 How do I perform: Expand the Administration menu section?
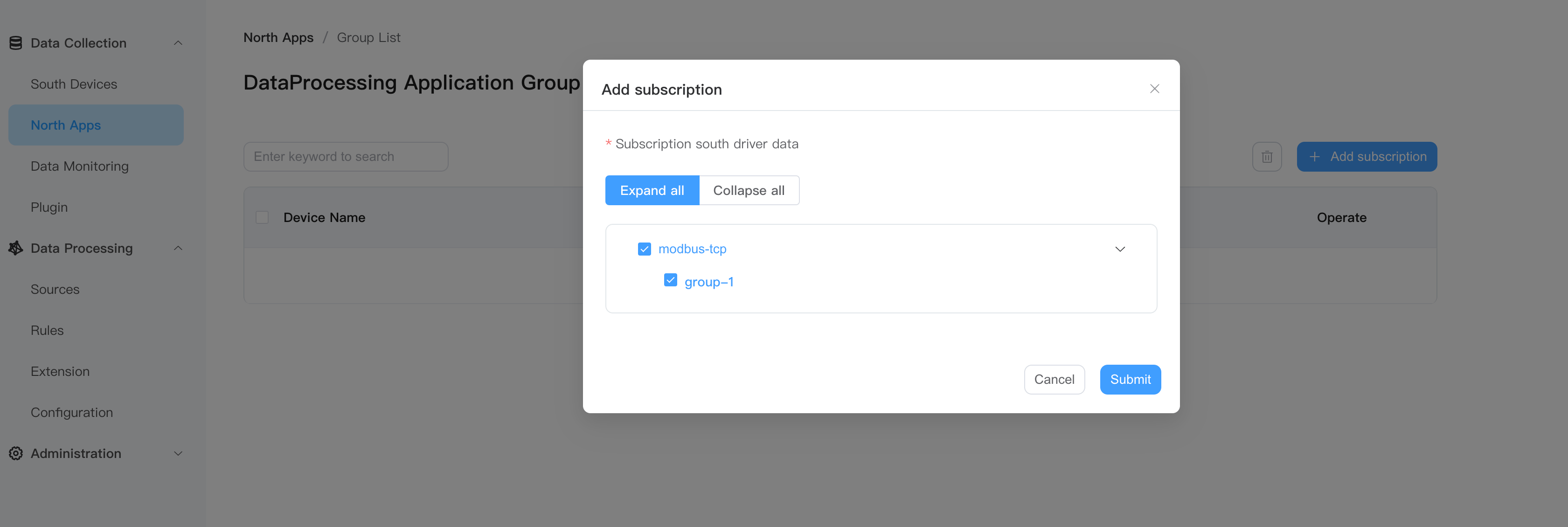tap(178, 453)
